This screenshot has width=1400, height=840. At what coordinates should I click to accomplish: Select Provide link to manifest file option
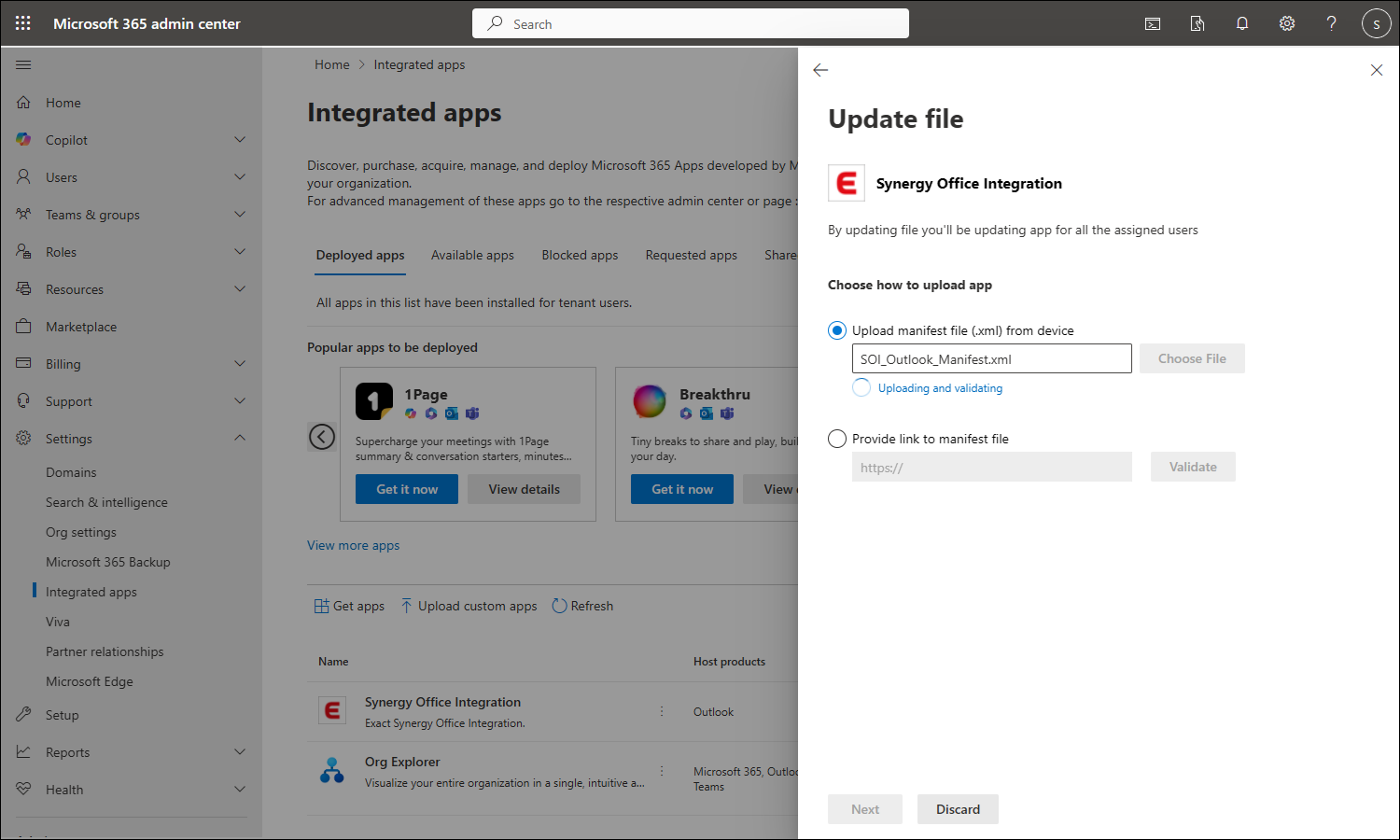pyautogui.click(x=837, y=439)
